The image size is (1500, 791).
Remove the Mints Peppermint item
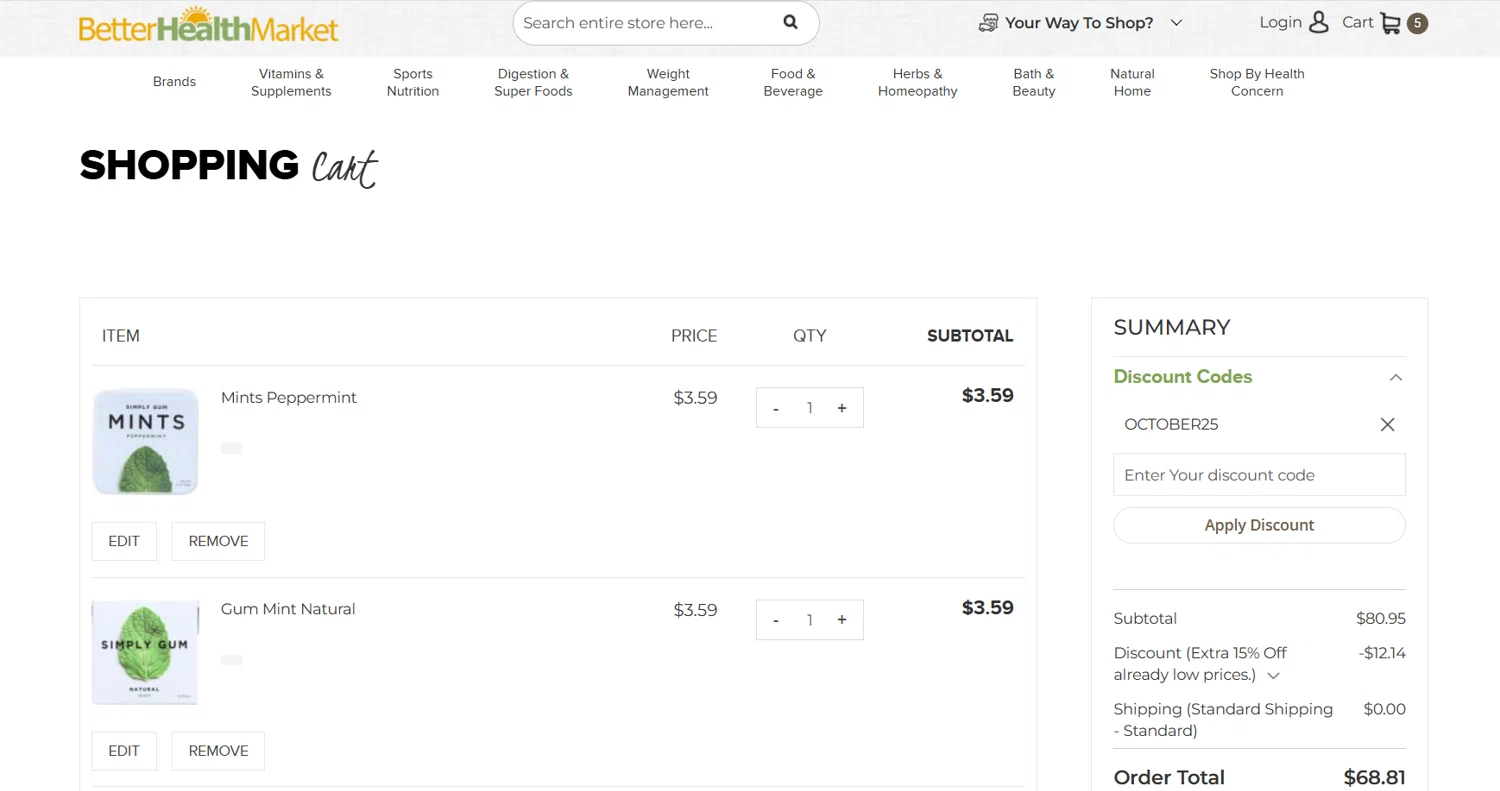point(218,541)
